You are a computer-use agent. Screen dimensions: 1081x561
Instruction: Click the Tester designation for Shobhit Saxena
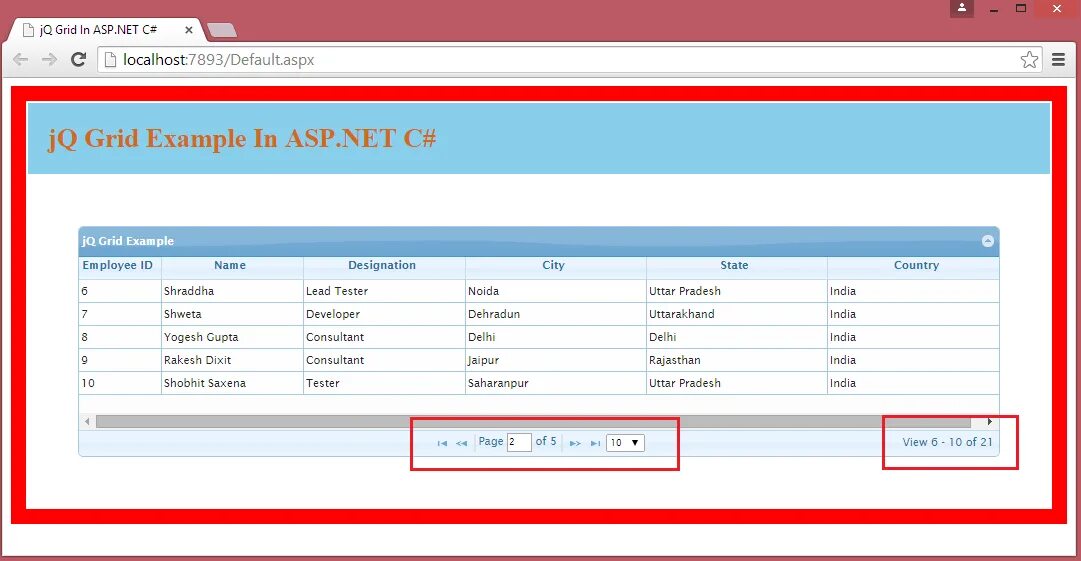(x=384, y=383)
